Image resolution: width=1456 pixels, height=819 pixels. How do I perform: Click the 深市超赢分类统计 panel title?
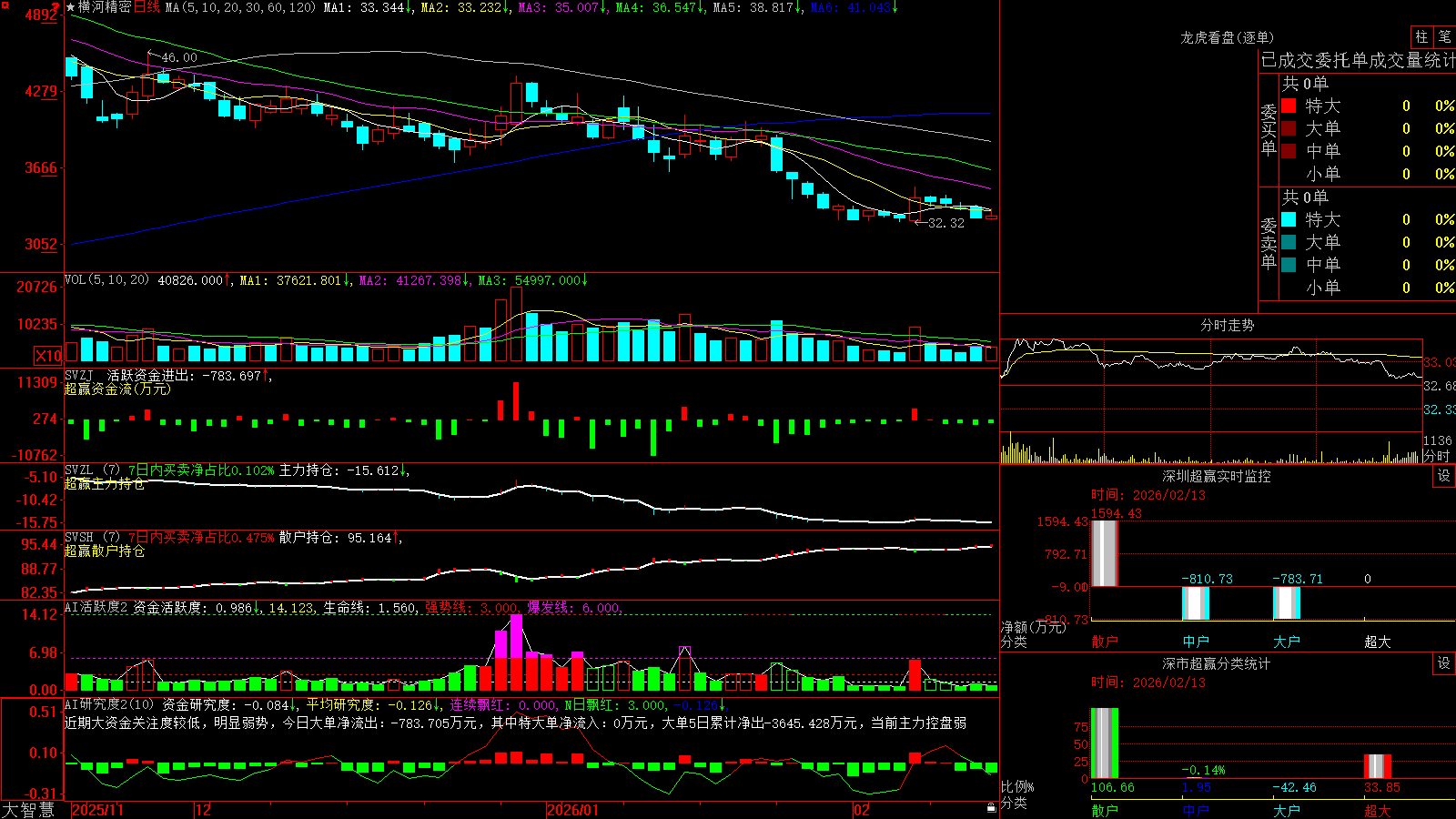(1216, 663)
